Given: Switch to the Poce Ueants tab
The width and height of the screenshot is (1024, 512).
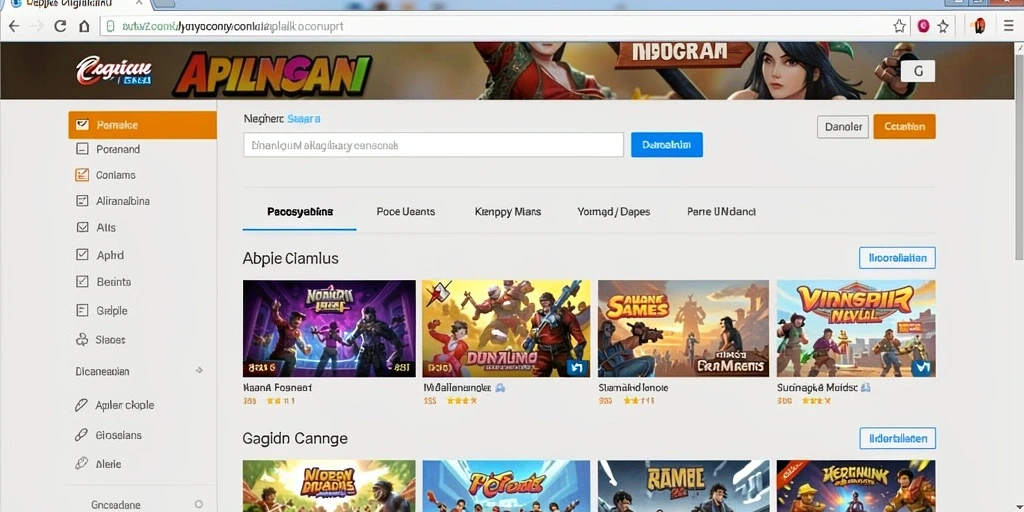Looking at the screenshot, I should point(406,212).
